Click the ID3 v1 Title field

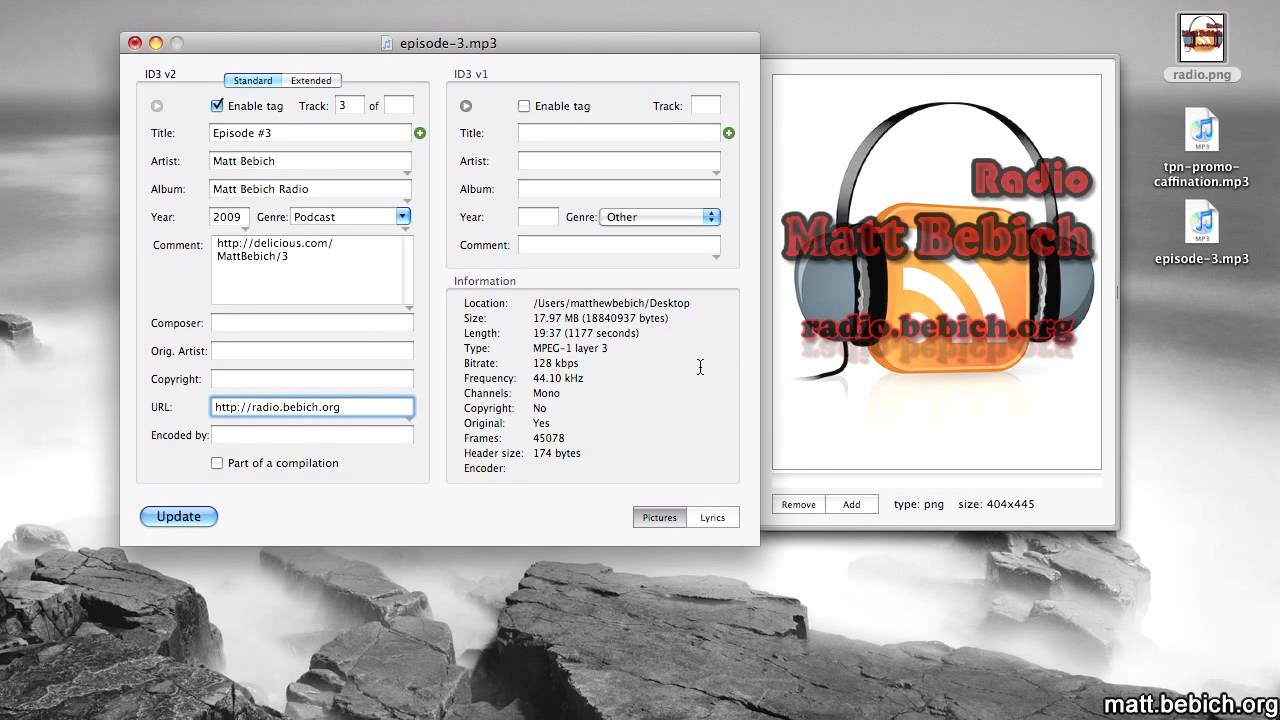point(619,133)
